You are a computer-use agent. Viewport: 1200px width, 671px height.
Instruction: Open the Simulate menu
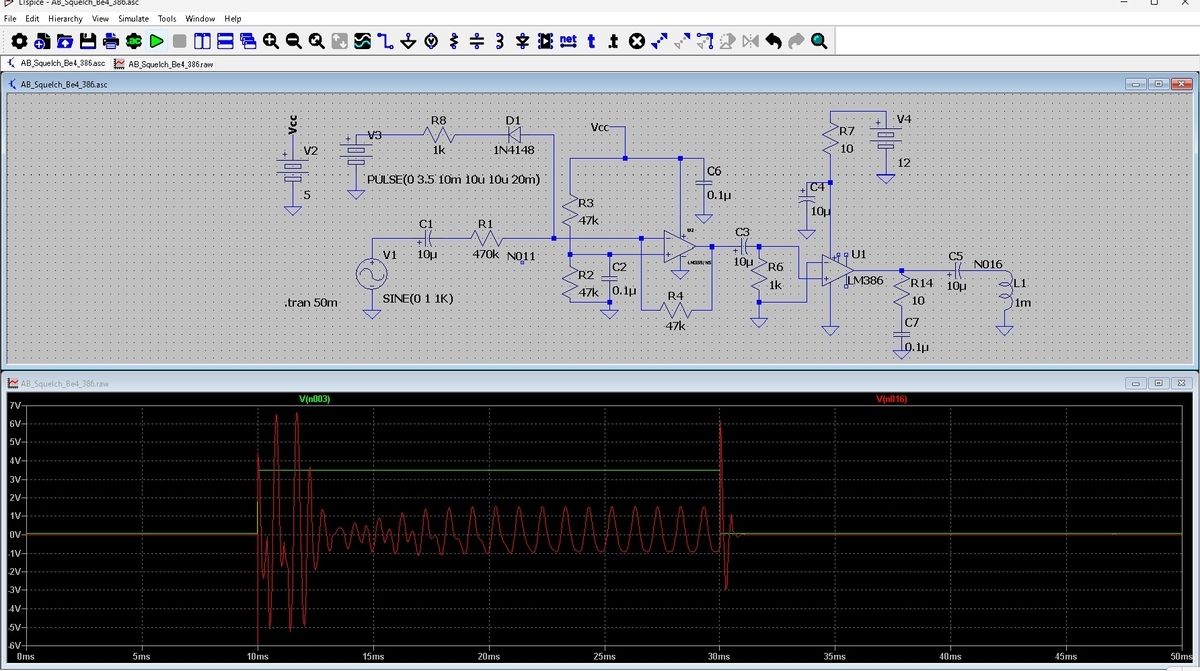click(133, 18)
